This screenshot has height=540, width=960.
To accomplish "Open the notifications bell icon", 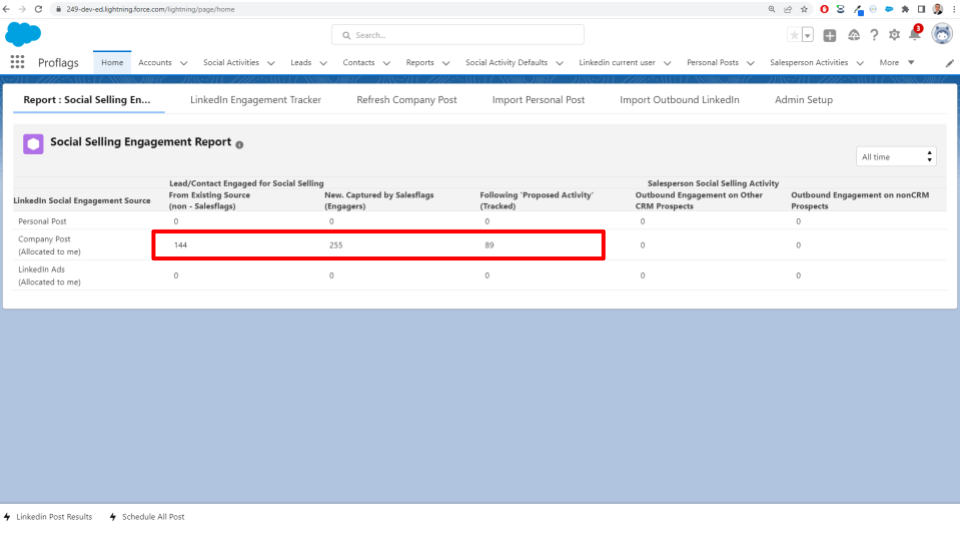I will (915, 34).
